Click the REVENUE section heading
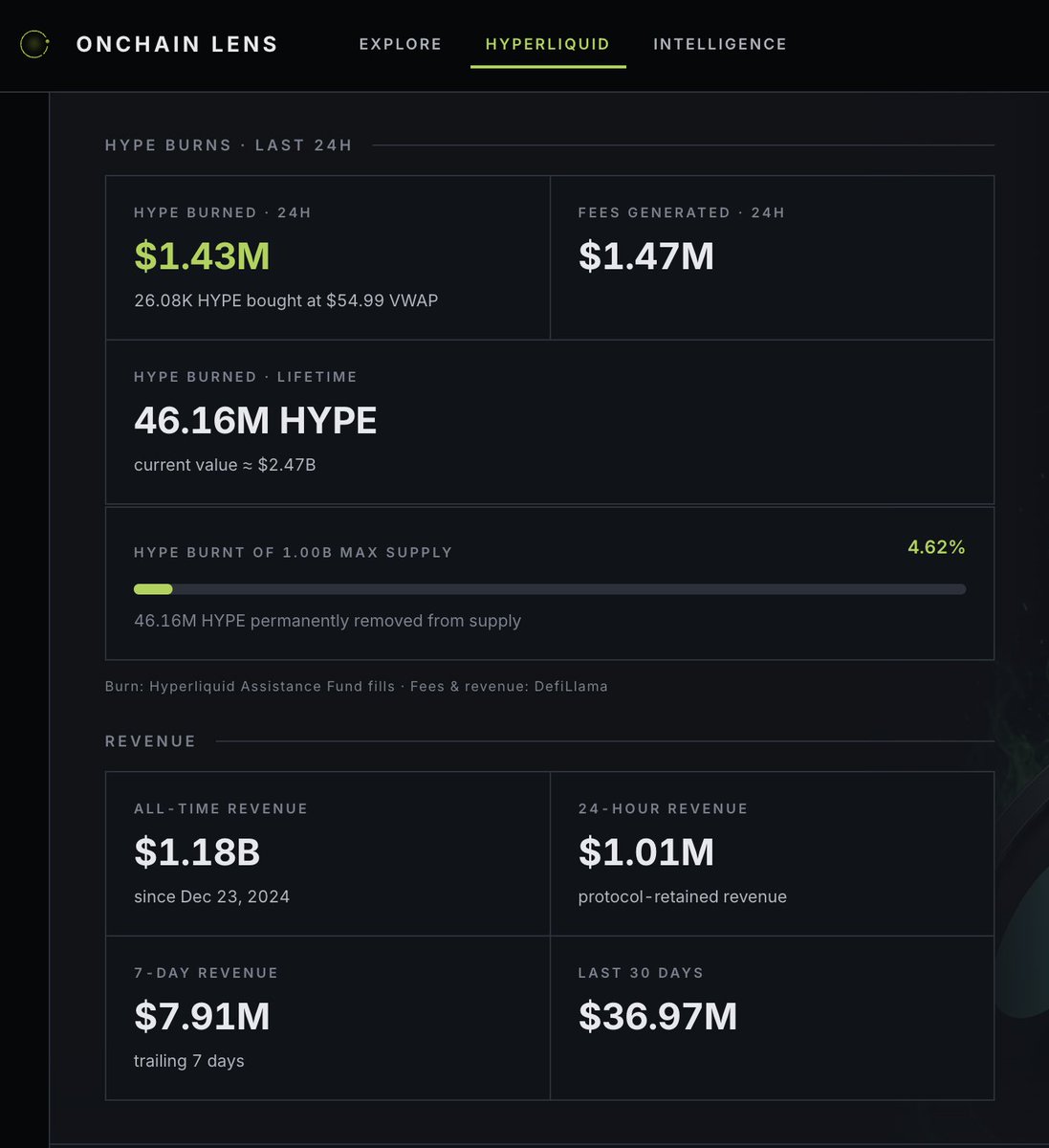Screen dimensions: 1049x1148 (150, 741)
